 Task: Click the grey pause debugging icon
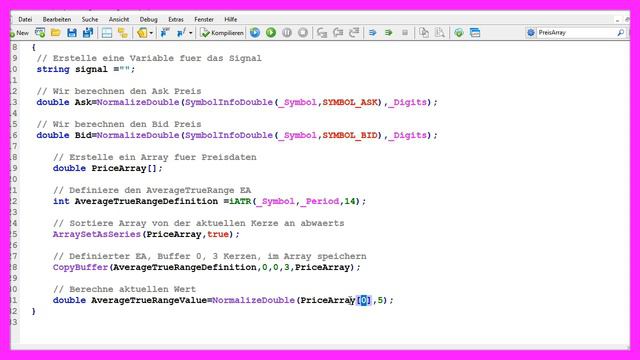[x=287, y=33]
